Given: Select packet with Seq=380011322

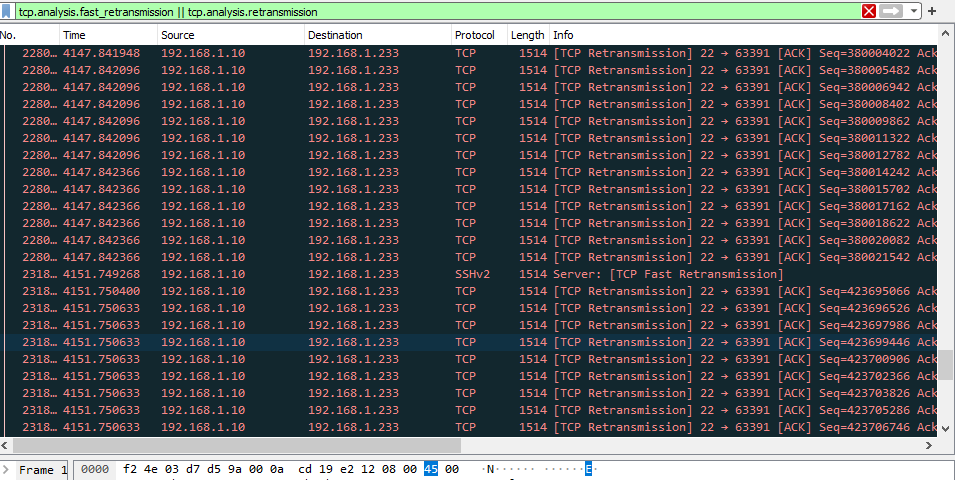Looking at the screenshot, I should pyautogui.click(x=469, y=138).
